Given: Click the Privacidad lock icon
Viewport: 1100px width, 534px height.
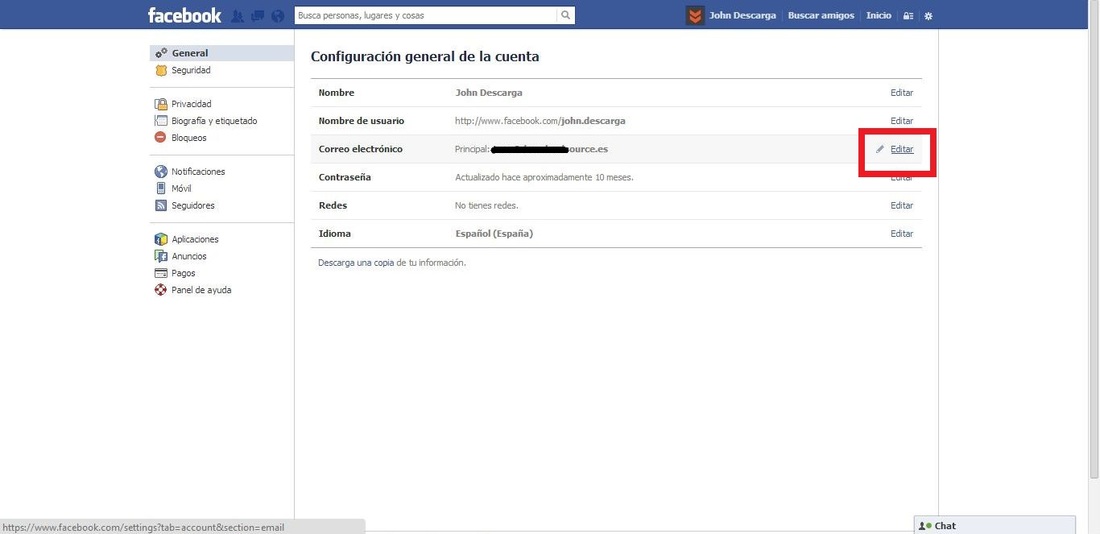Looking at the screenshot, I should pos(161,104).
